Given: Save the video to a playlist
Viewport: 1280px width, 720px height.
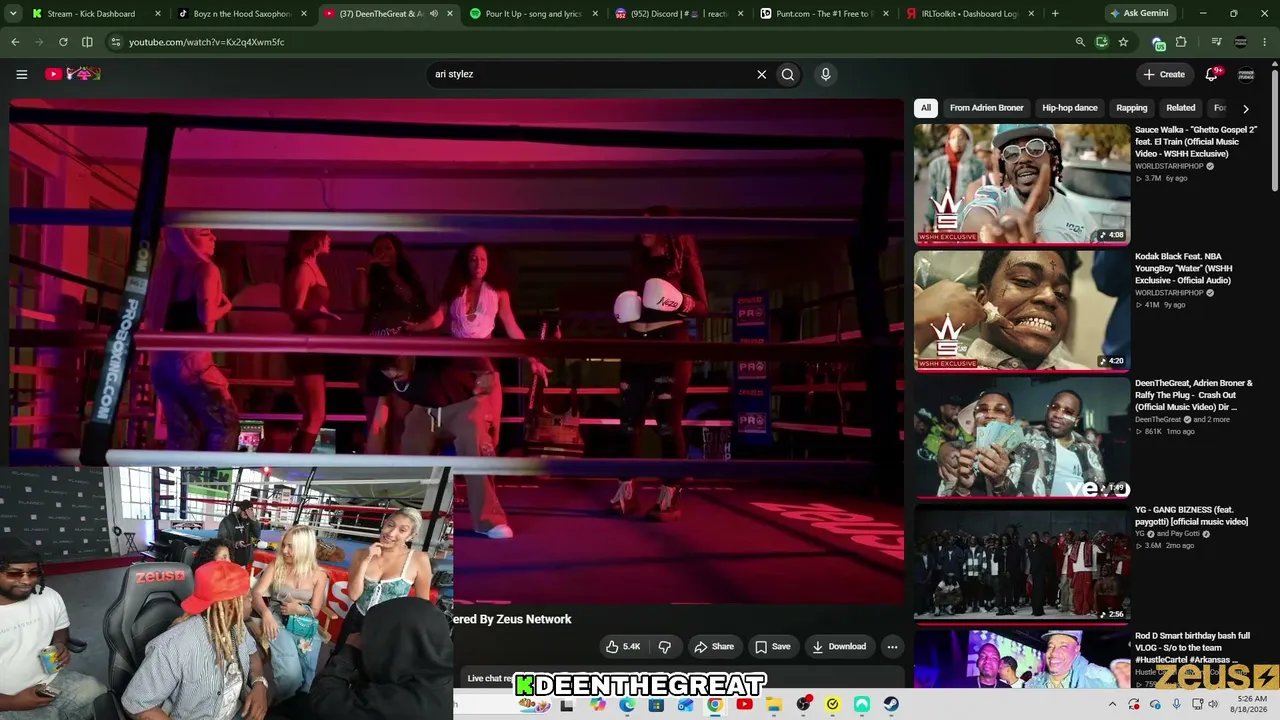Looking at the screenshot, I should click(772, 647).
